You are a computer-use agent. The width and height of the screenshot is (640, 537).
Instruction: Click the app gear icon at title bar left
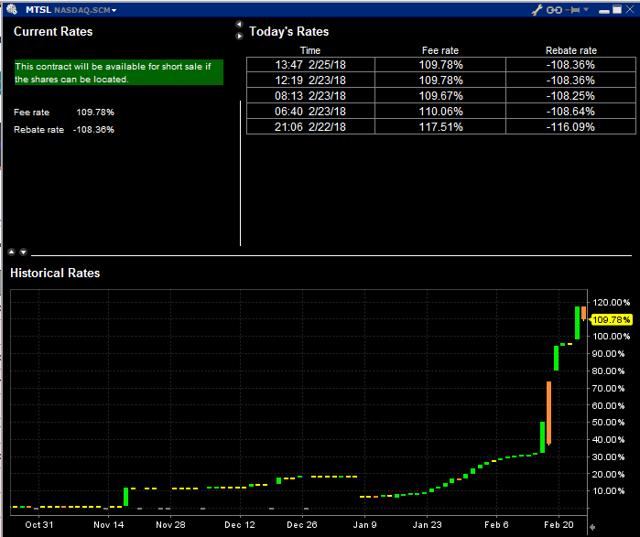click(x=12, y=9)
